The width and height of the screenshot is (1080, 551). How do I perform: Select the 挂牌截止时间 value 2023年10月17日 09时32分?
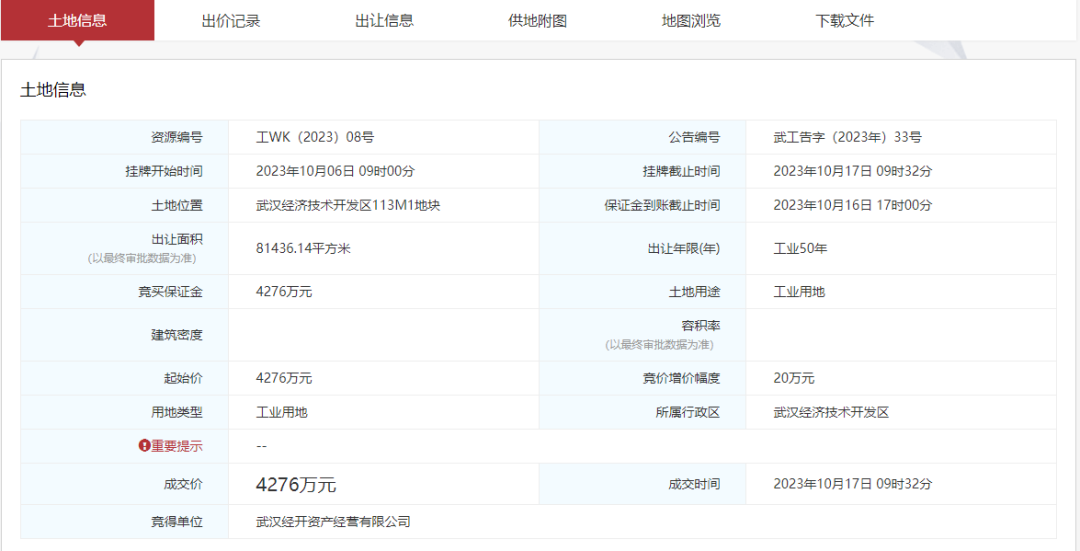click(x=853, y=171)
